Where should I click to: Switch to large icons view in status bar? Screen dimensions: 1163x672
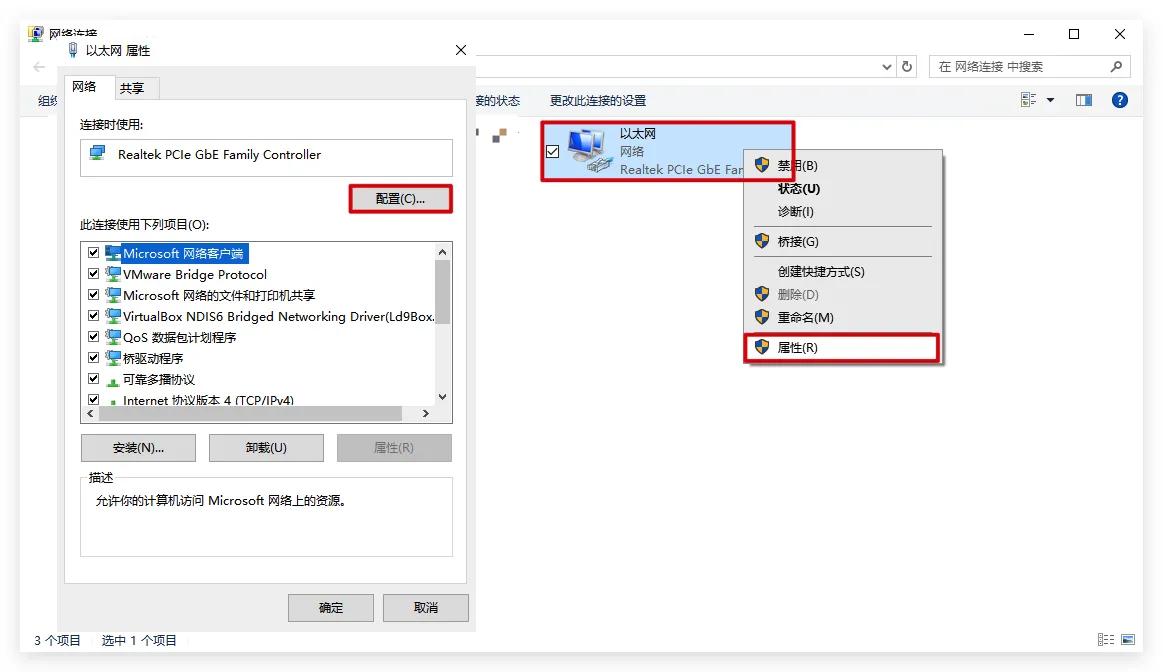1127,640
